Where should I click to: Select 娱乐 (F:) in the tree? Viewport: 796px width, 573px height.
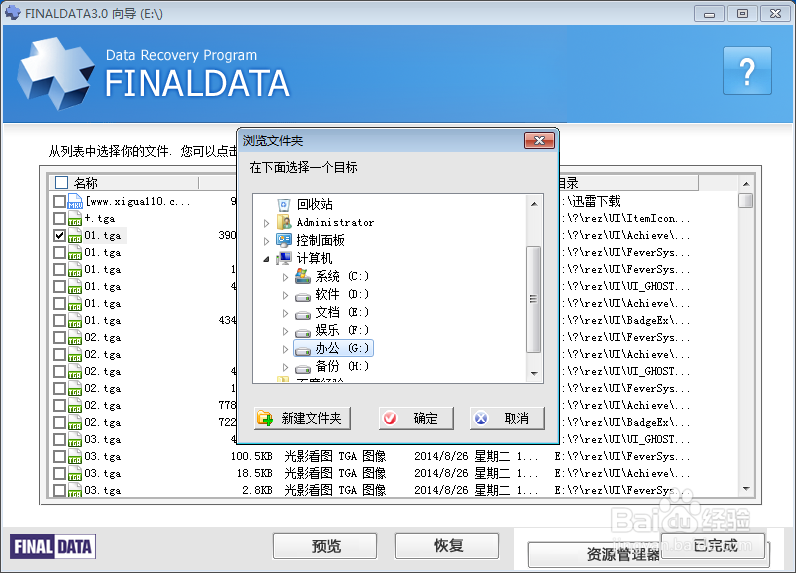coord(342,330)
